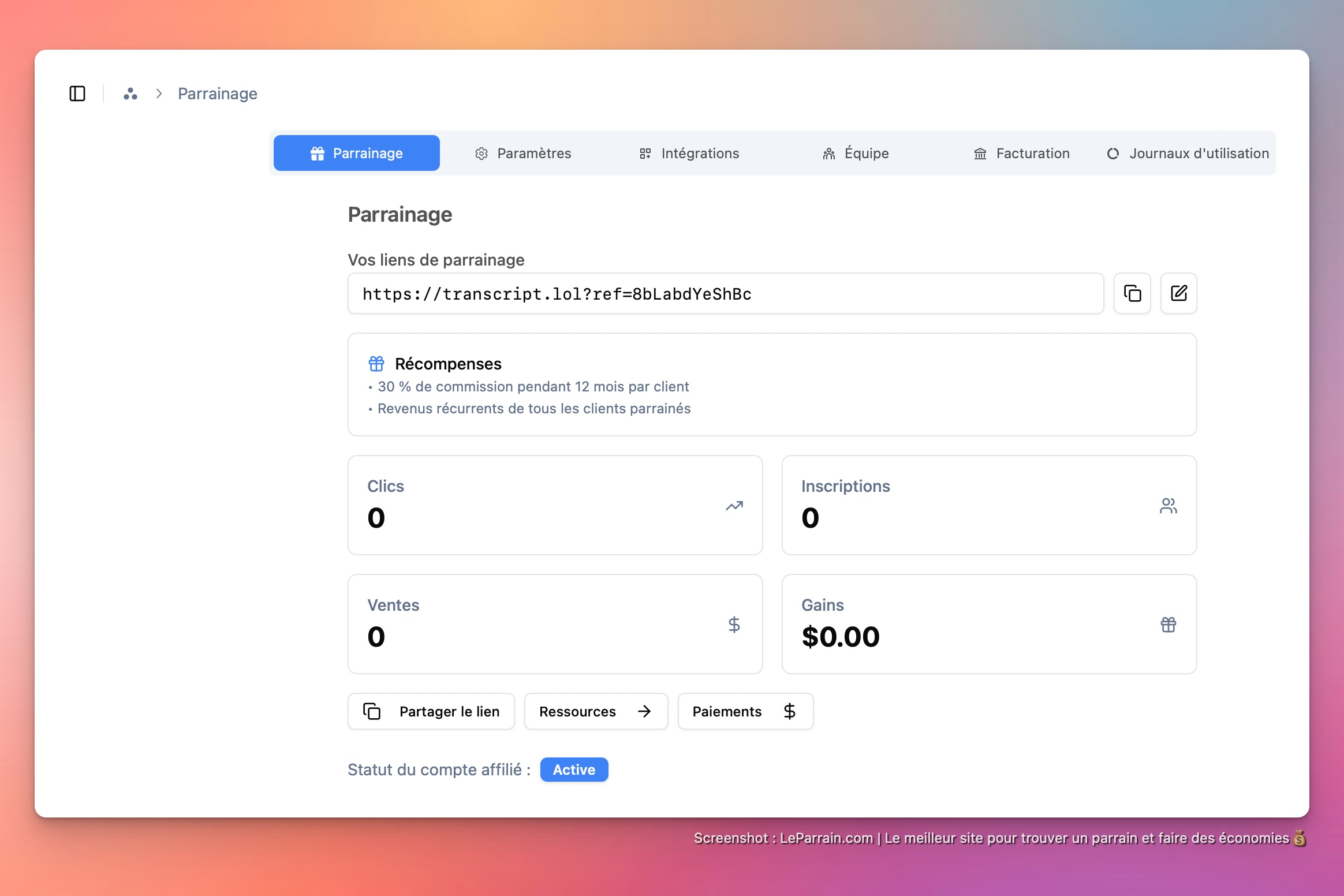Toggle the sidebar panel icon
1344x896 pixels.
[x=77, y=94]
